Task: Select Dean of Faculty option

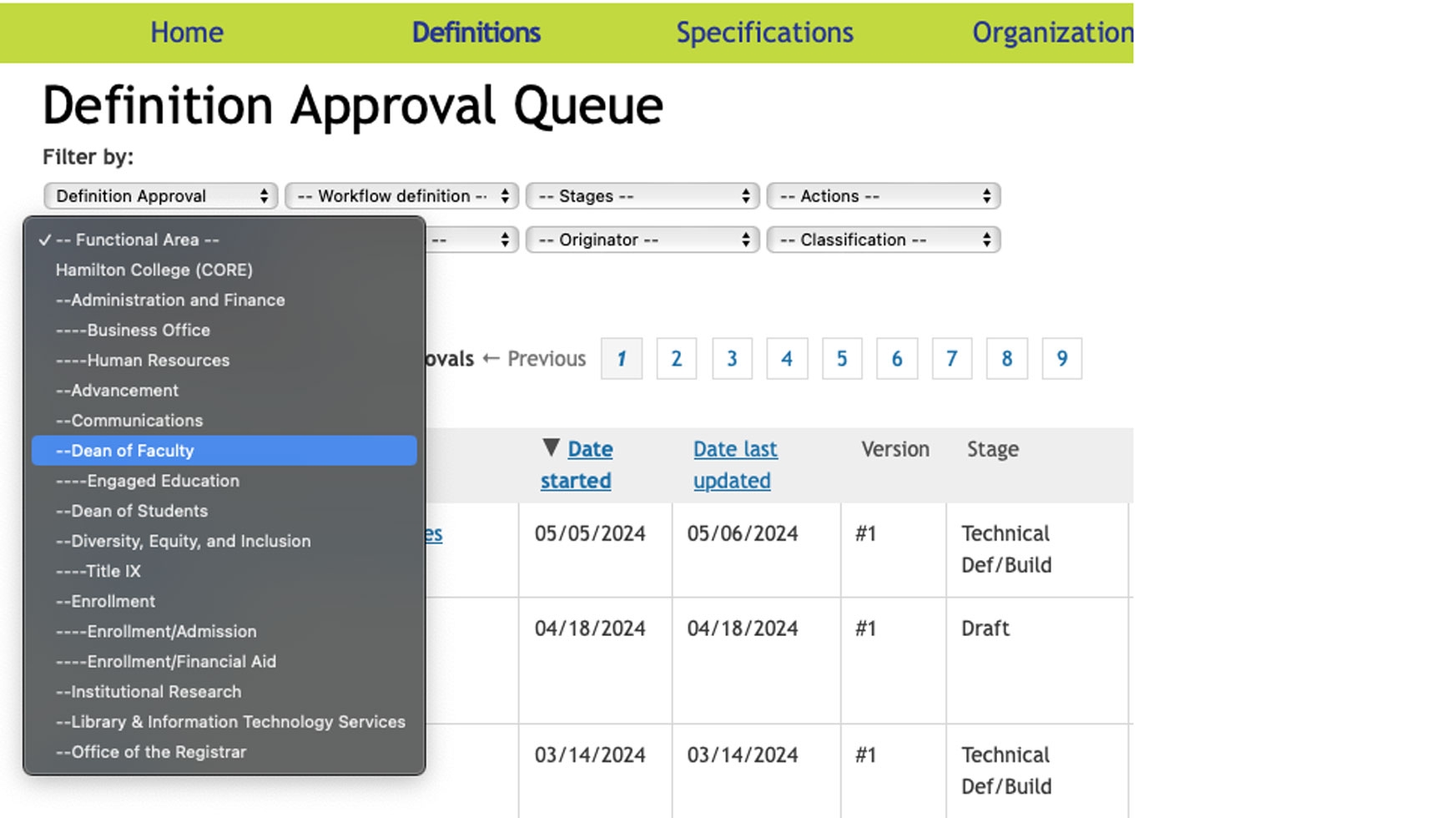Action: coord(224,451)
